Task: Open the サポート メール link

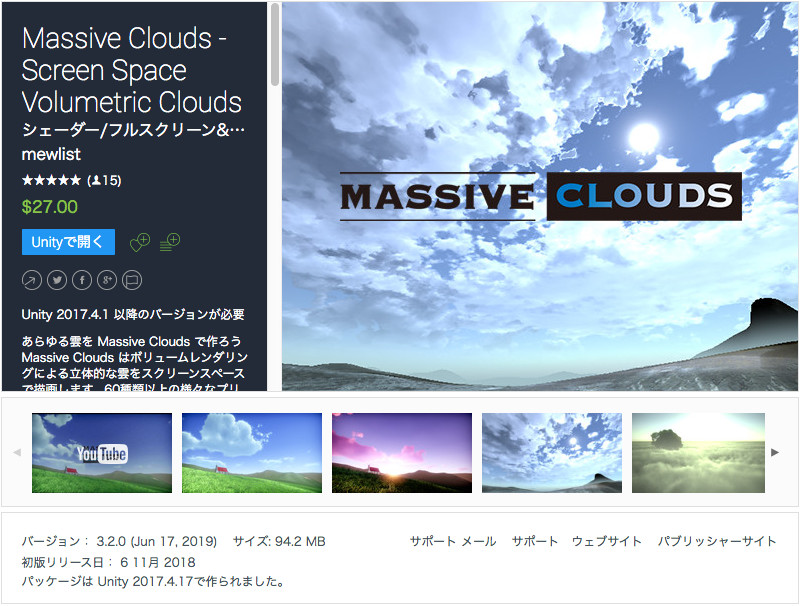Action: click(453, 541)
